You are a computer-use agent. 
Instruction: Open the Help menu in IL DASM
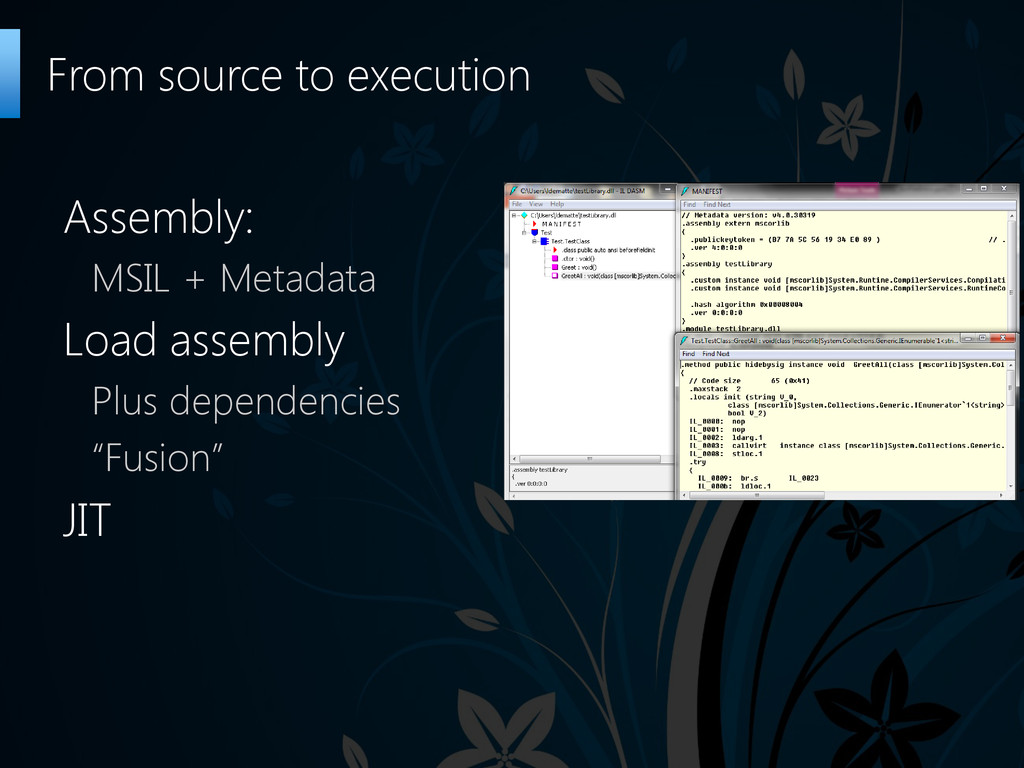557,204
